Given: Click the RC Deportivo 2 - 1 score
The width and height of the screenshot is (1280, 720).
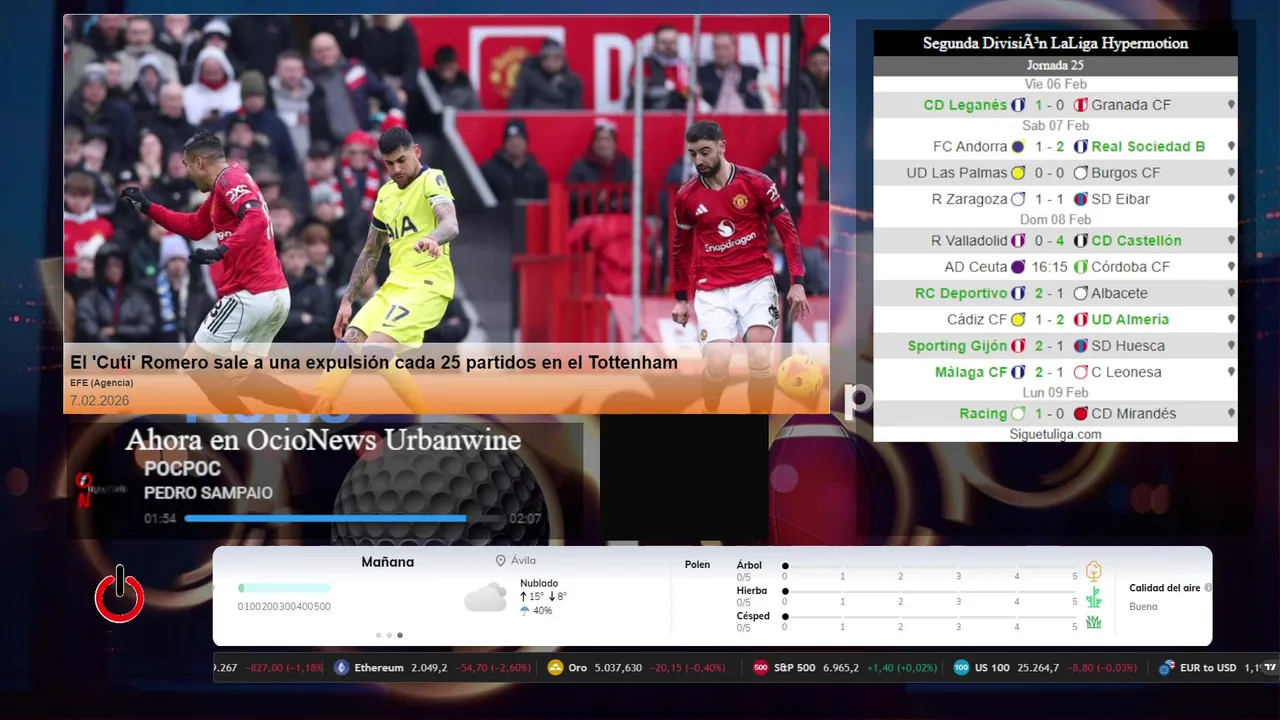Looking at the screenshot, I should 1049,293.
